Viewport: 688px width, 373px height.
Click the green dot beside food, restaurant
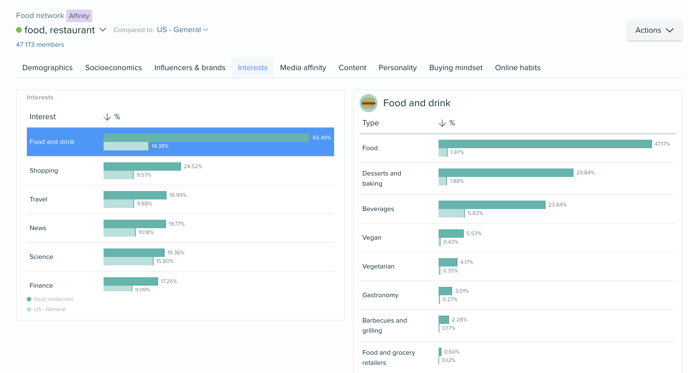(x=19, y=30)
